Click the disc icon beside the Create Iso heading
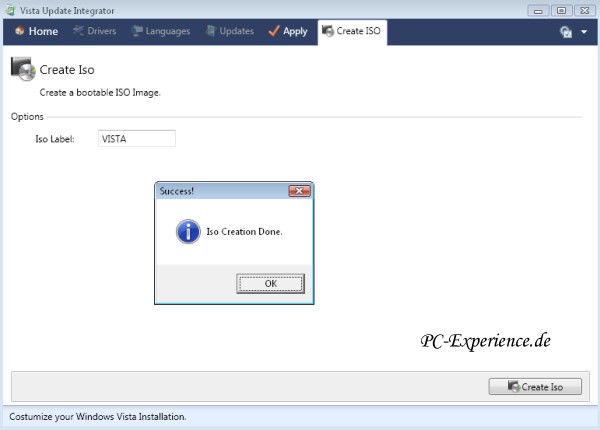 click(23, 69)
